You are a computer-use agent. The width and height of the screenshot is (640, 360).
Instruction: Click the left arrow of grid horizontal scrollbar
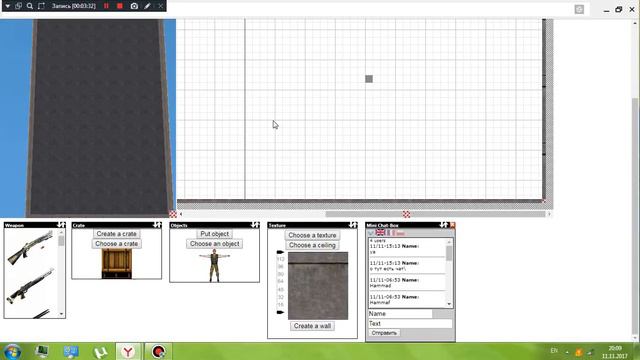(181, 214)
